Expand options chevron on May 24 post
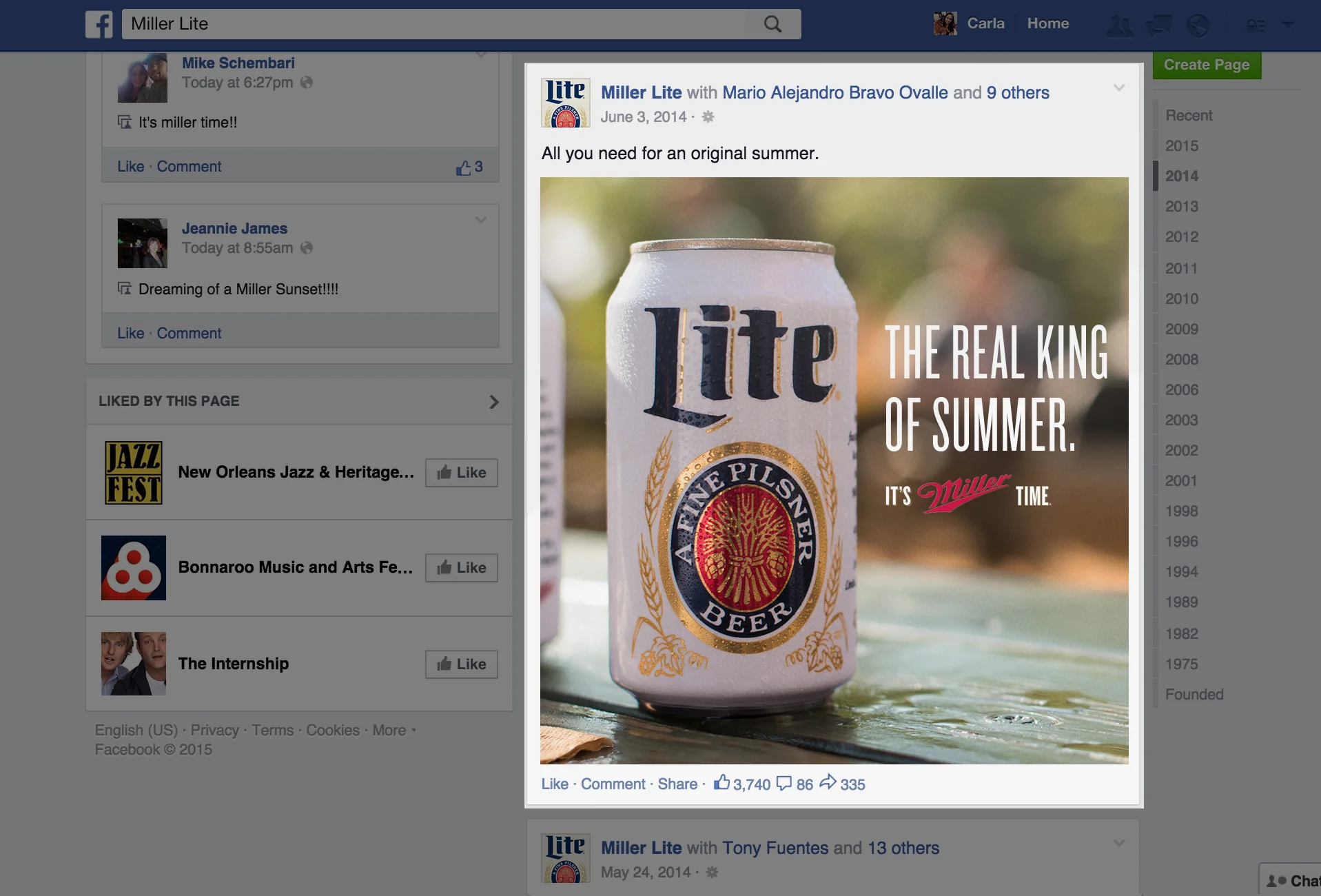This screenshot has height=896, width=1321. (x=1119, y=843)
